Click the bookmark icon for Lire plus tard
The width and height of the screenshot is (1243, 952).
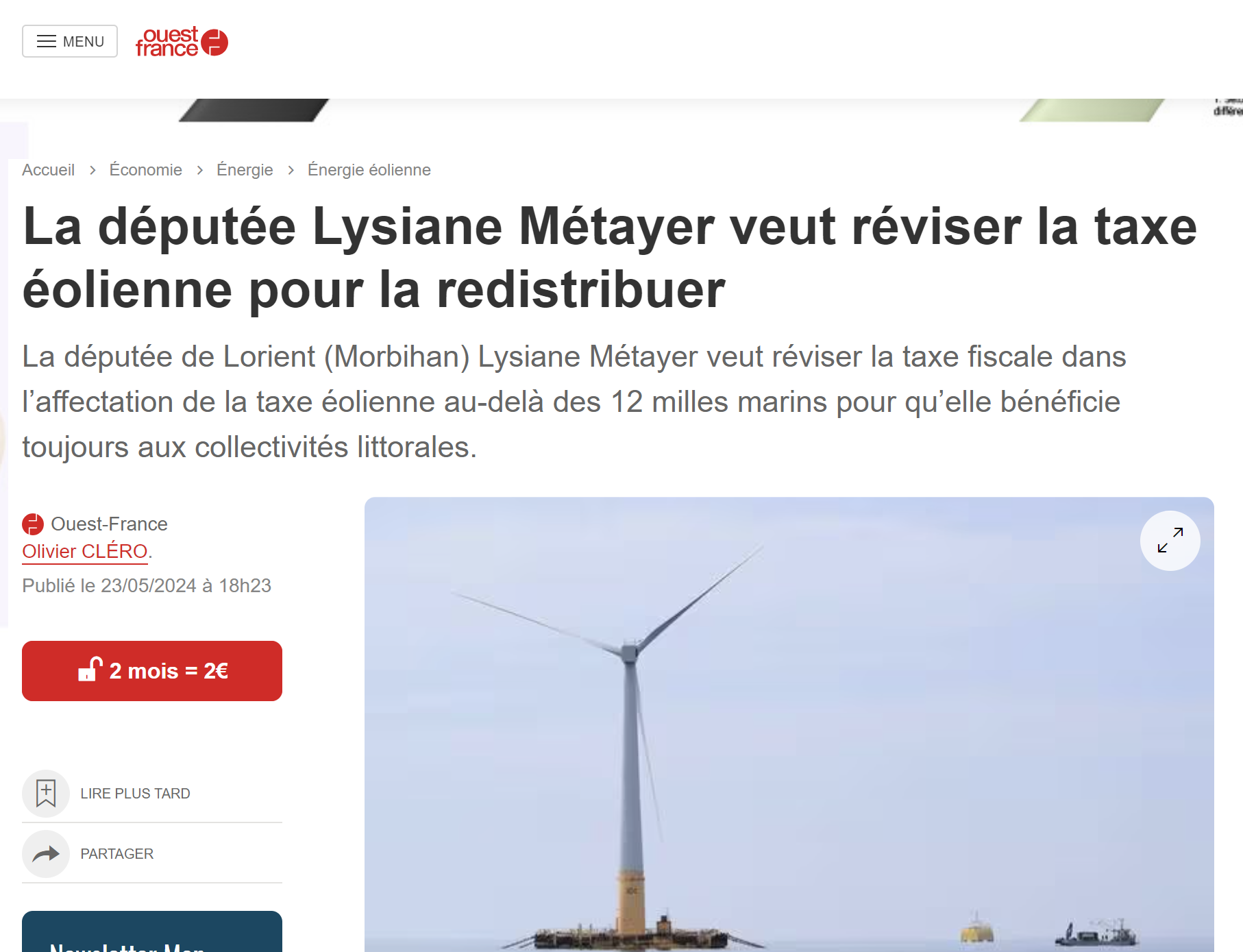[x=46, y=793]
